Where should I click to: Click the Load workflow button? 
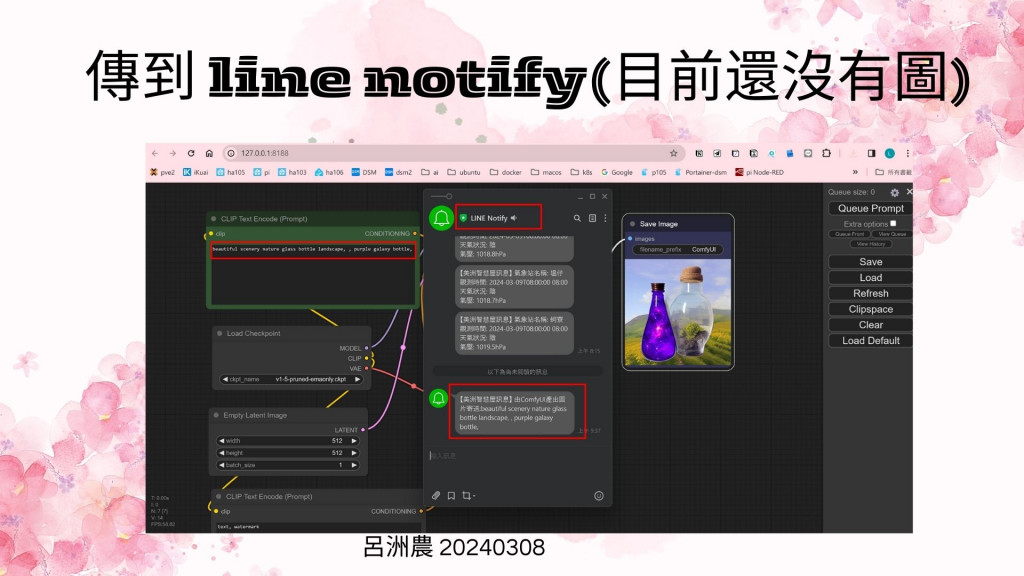tap(871, 278)
